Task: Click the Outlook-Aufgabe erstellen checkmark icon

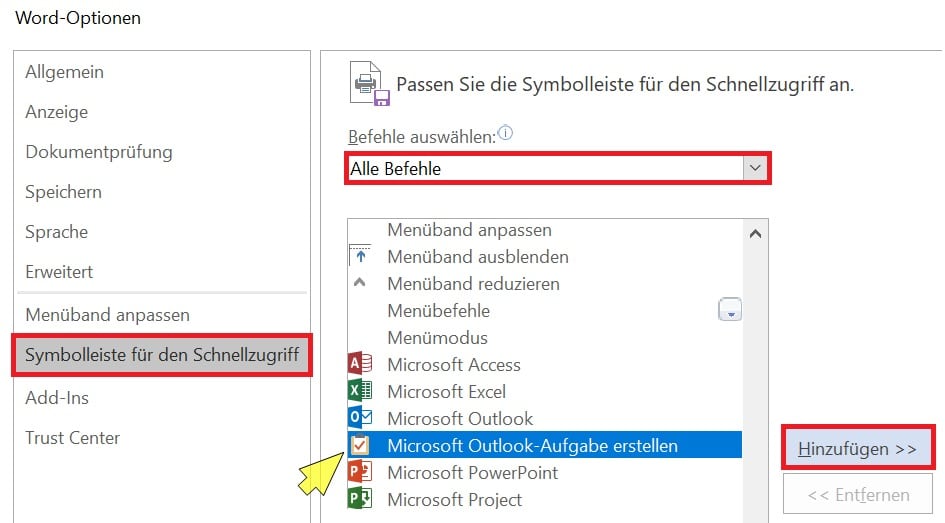Action: point(359,446)
